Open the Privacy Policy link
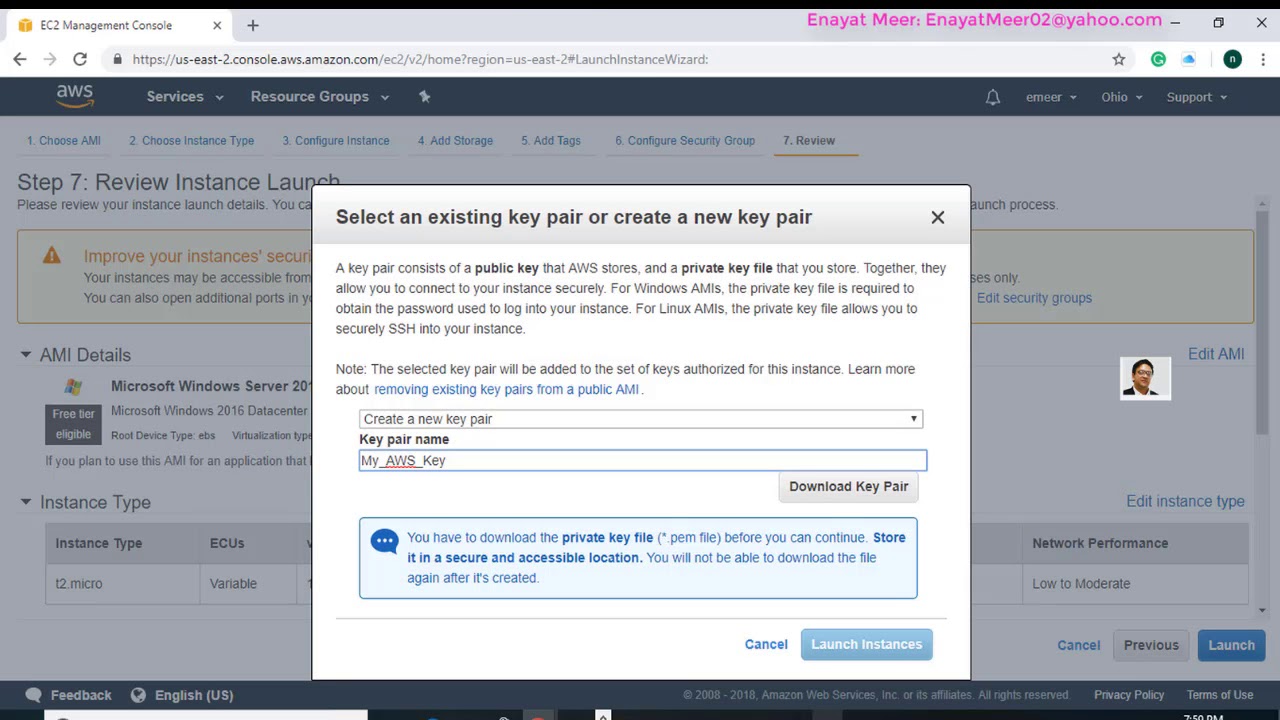This screenshot has height=720, width=1280. point(1129,695)
